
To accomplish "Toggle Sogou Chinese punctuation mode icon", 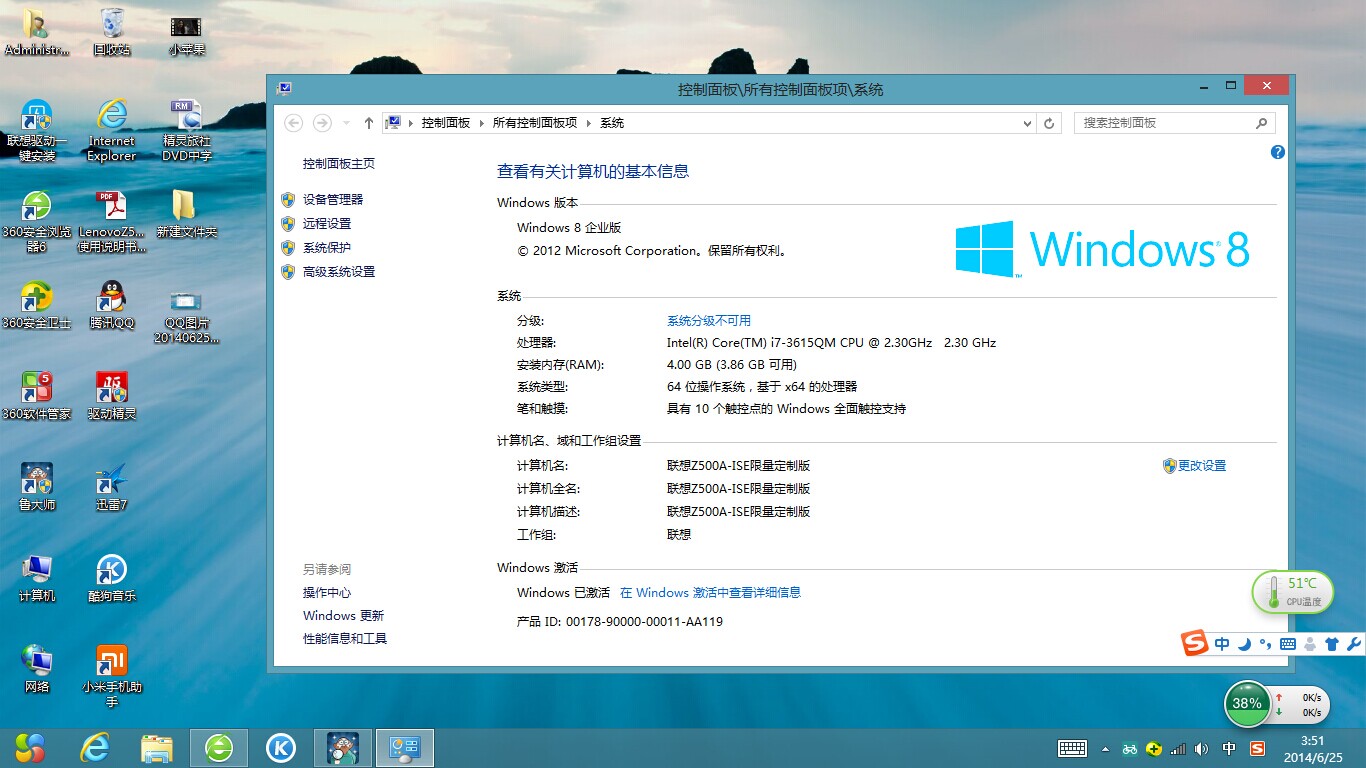I will coord(1266,644).
